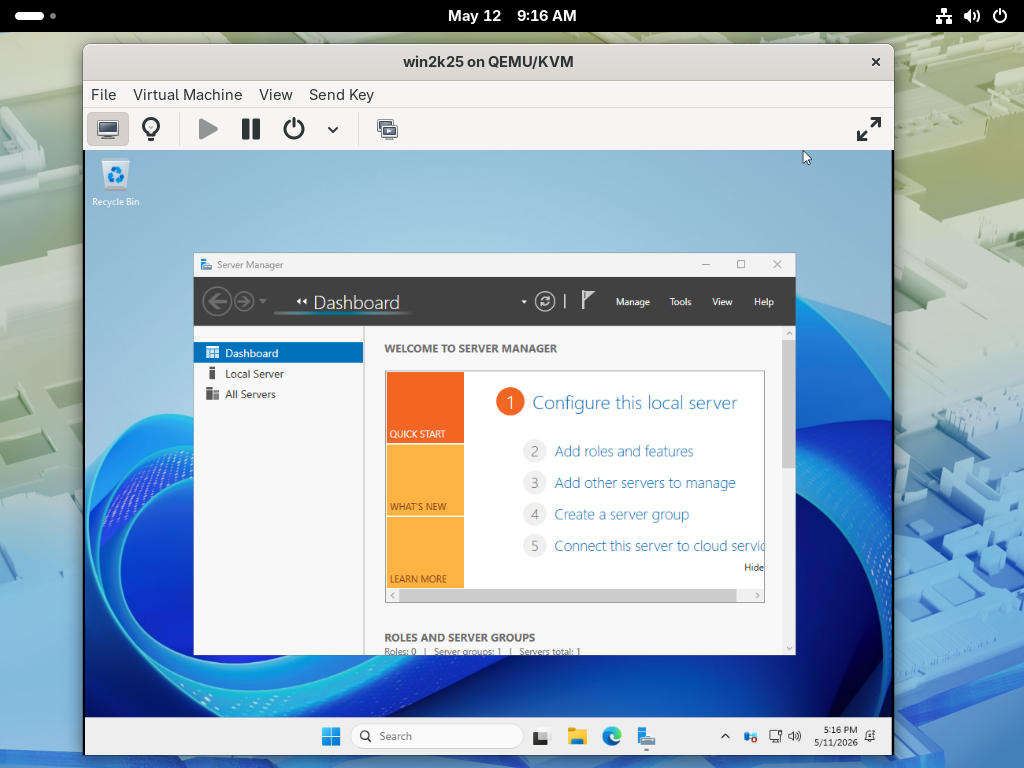Select Local Server in navigation pane
The width and height of the screenshot is (1024, 768).
[279, 374]
